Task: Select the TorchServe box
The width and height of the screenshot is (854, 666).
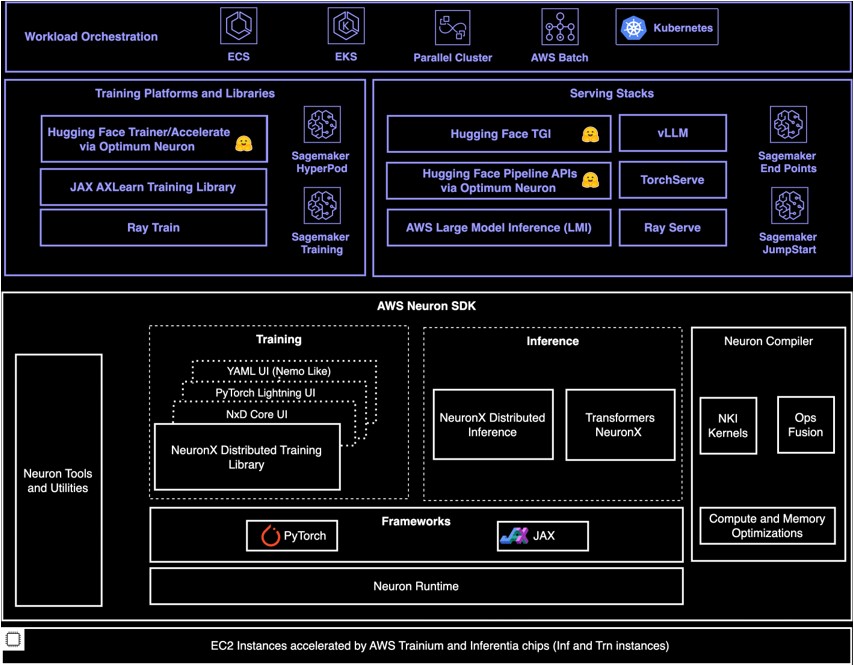Action: 673,180
